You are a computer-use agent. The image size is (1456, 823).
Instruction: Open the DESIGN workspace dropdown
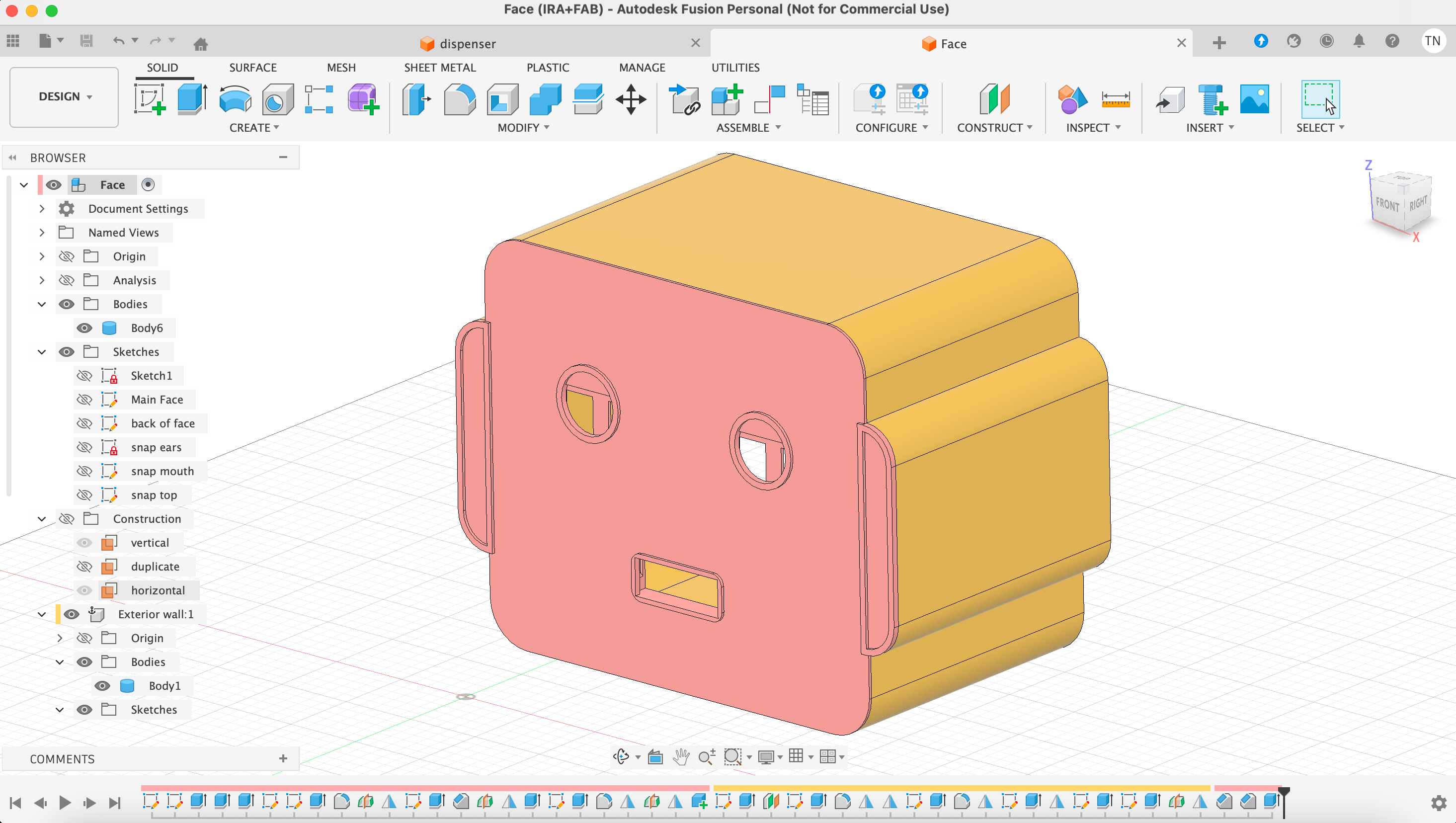point(65,96)
